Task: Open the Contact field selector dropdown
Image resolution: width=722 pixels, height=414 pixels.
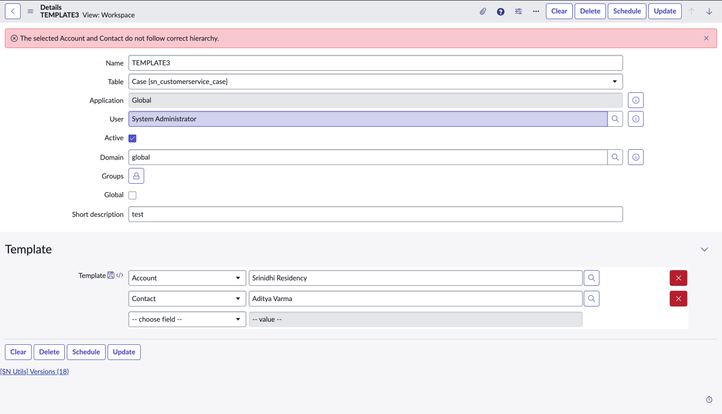Action: click(x=187, y=298)
